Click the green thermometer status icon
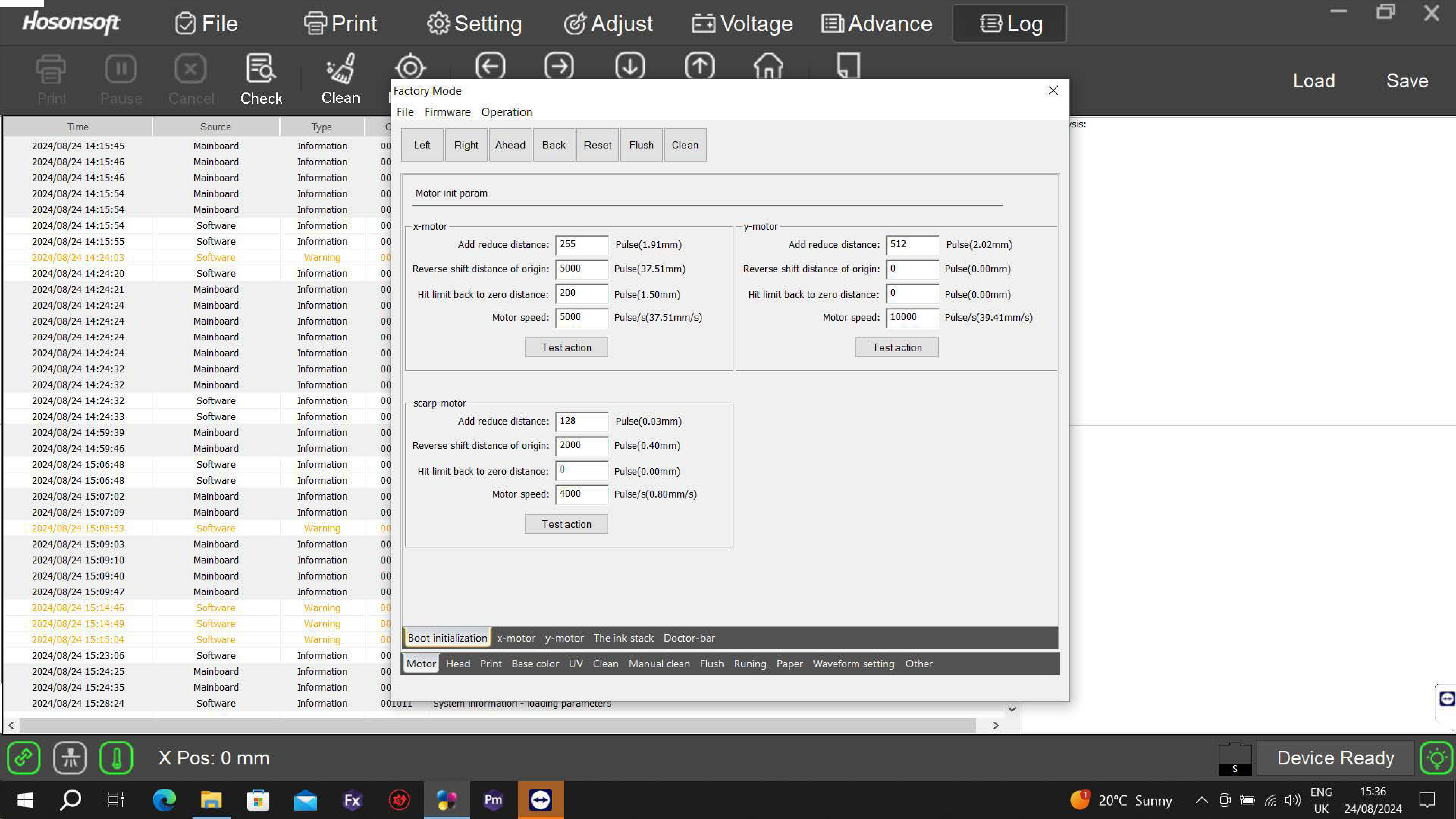 tap(116, 757)
